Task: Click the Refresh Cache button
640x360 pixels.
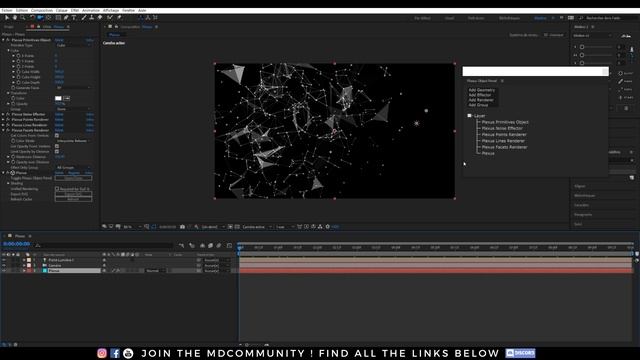Action: 73,200
